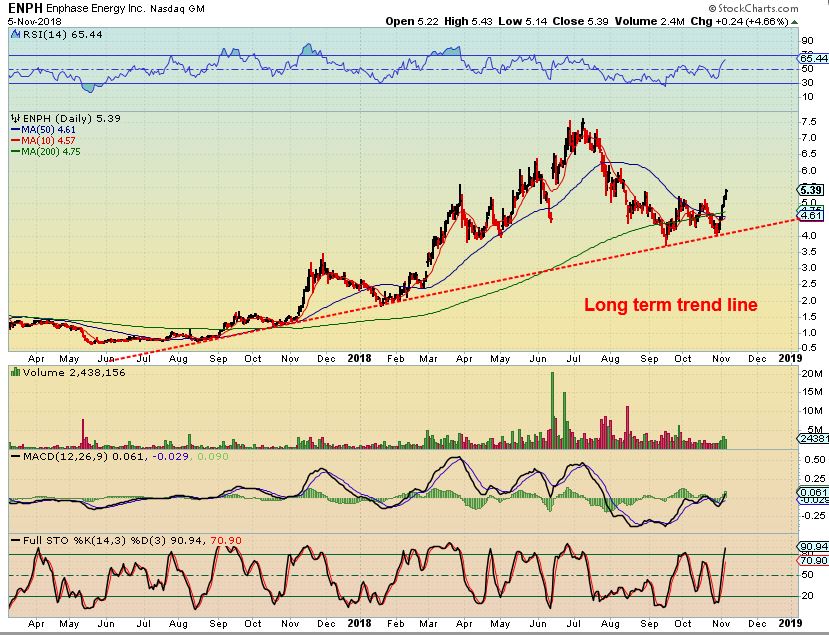The image size is (829, 635).
Task: Click the 6.5 label on price axis
Action: 809,154
